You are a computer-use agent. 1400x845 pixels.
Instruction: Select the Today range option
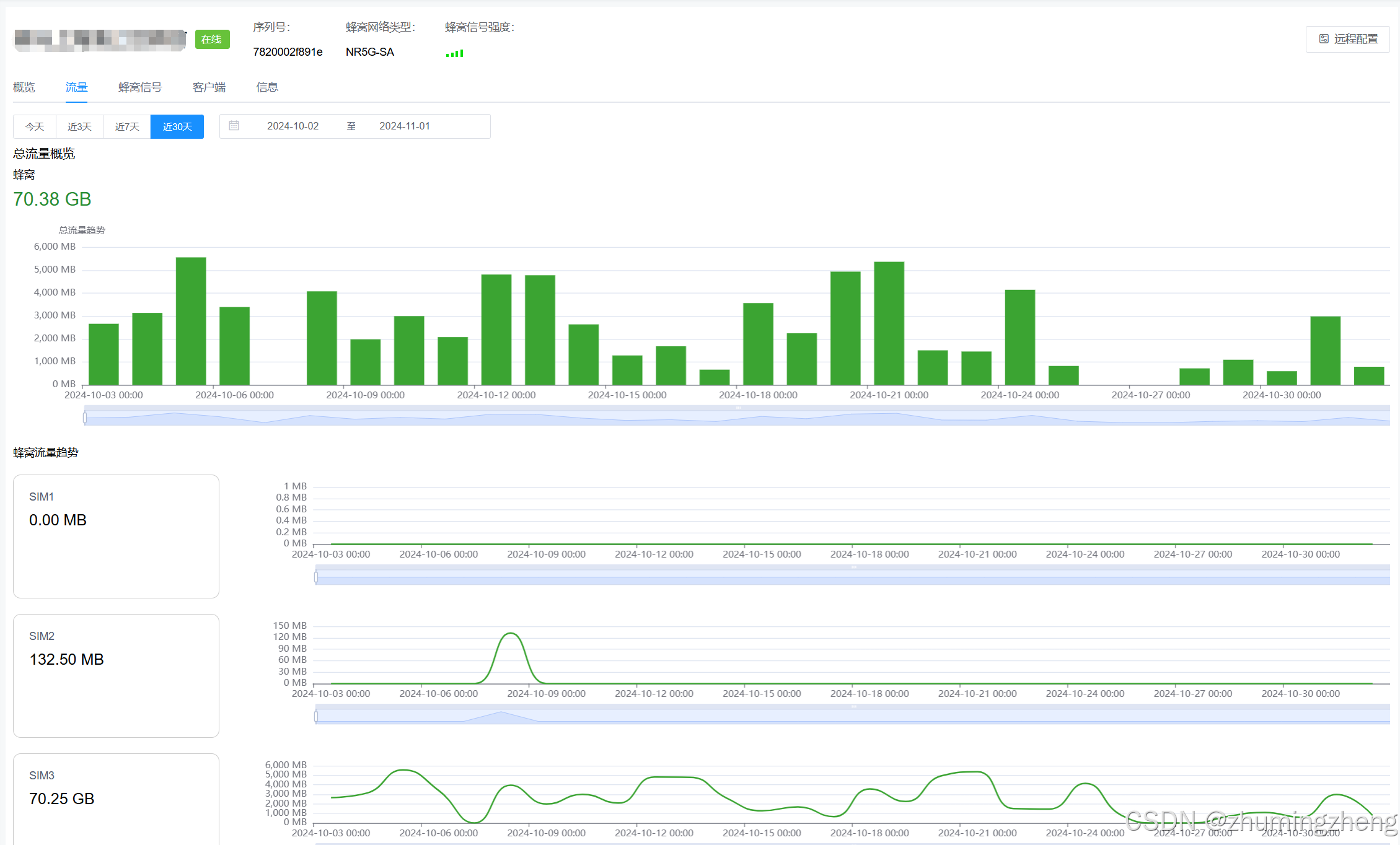(x=35, y=126)
